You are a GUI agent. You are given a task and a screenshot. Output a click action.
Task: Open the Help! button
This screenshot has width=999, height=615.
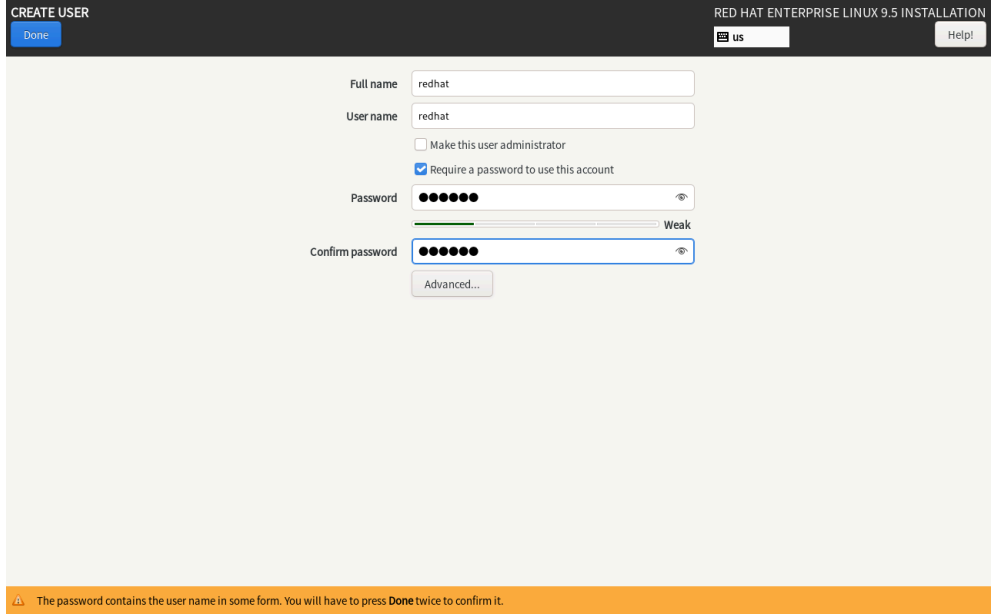(x=959, y=34)
